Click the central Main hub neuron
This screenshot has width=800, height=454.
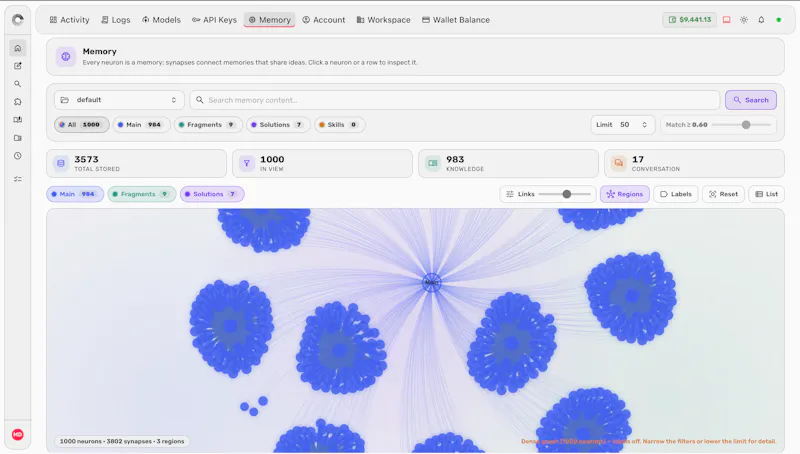point(432,282)
